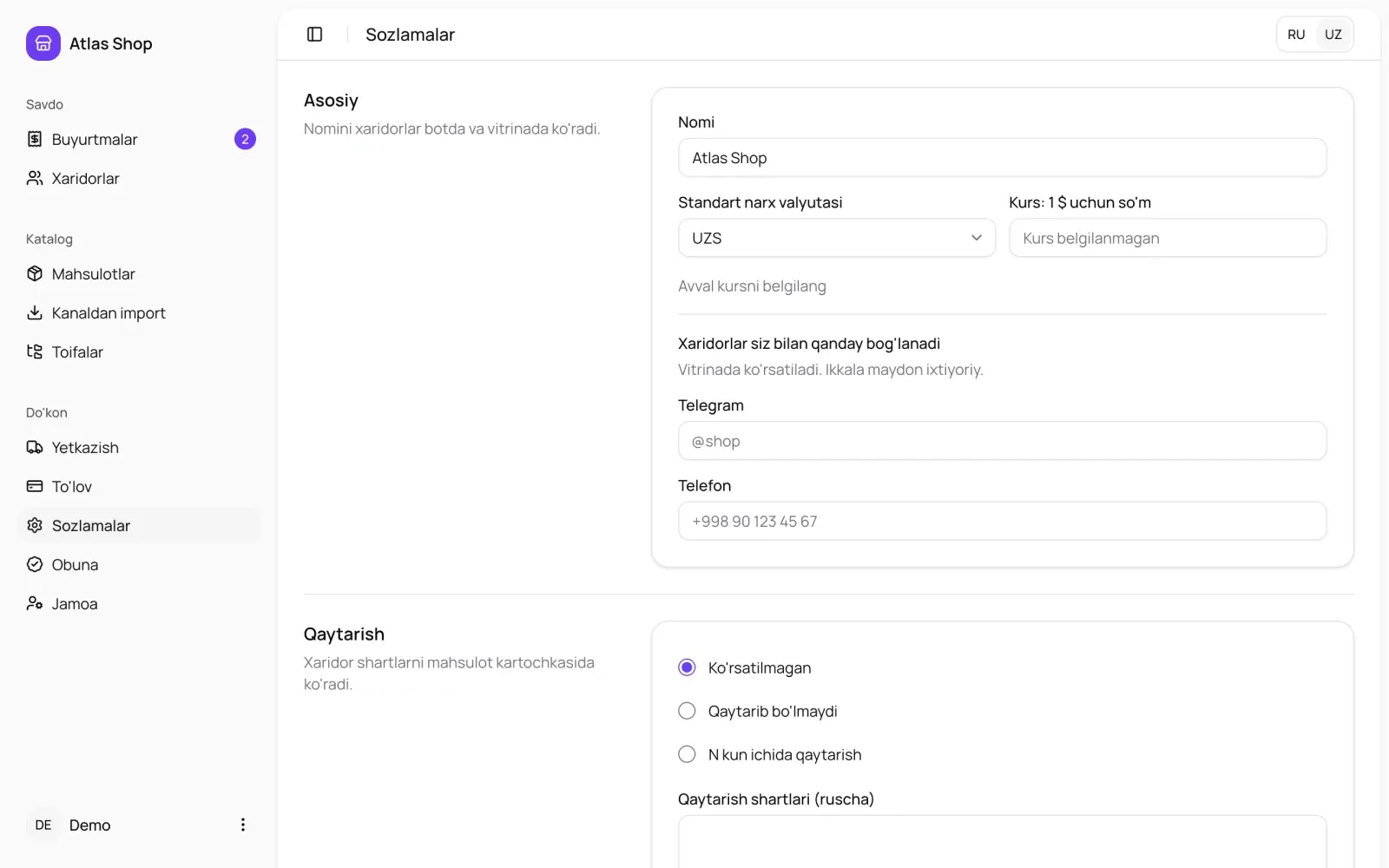Open the Standart narx valyutasi dropdown

pos(837,238)
